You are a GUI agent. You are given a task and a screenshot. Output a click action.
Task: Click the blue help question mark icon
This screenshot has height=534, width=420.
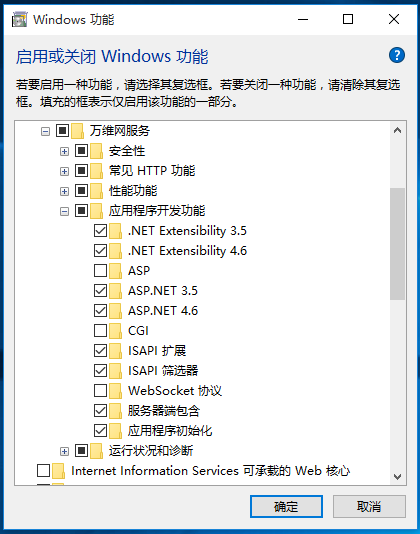click(397, 55)
